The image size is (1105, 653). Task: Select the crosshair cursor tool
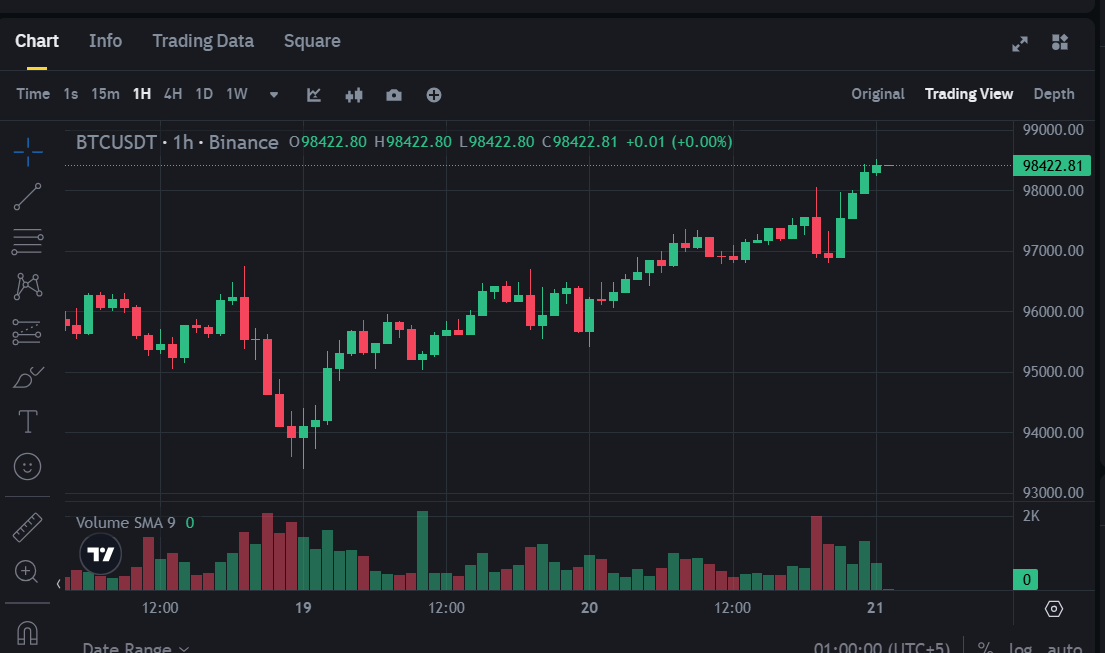pos(27,151)
